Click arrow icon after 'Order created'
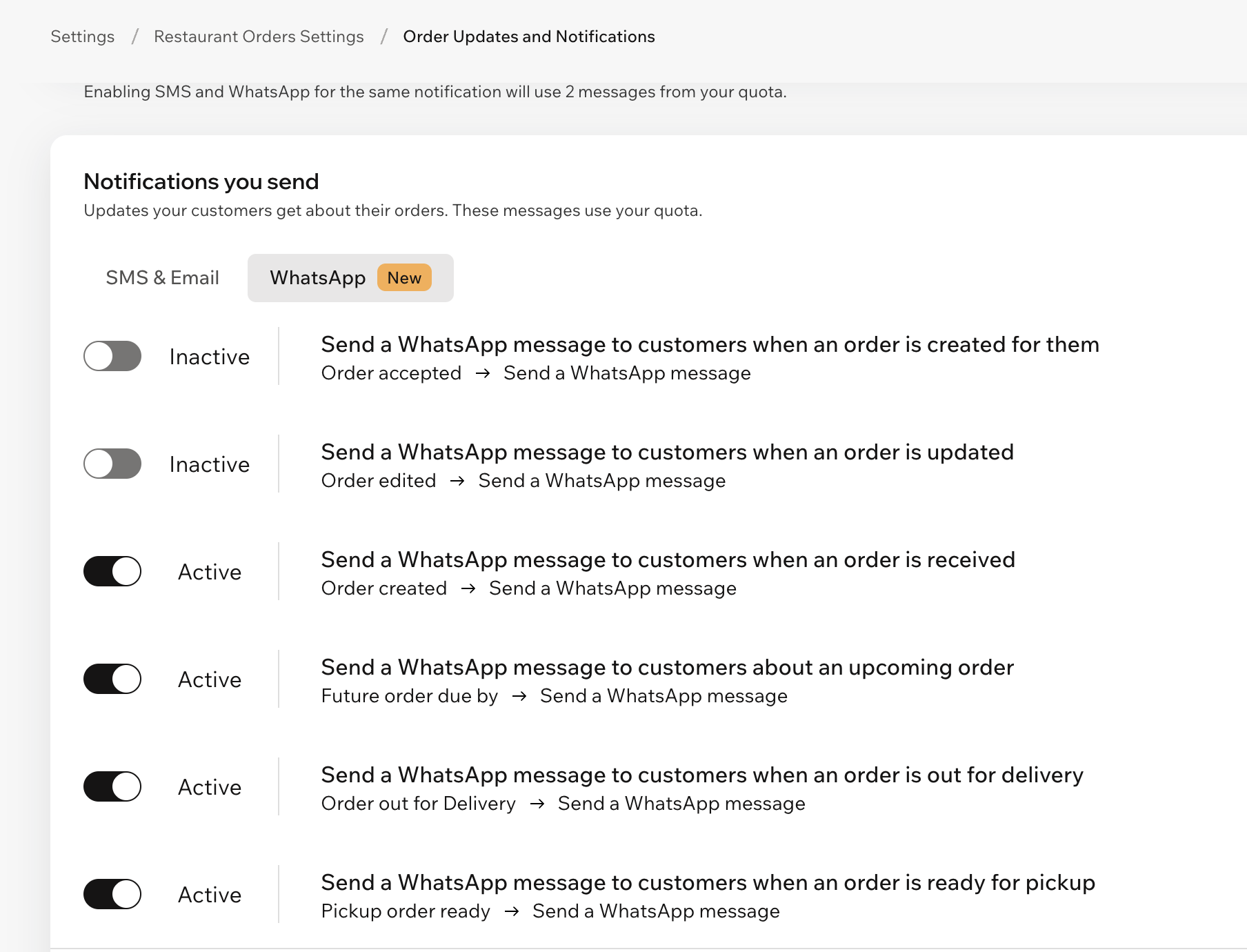This screenshot has height=952, width=1247. coord(468,588)
